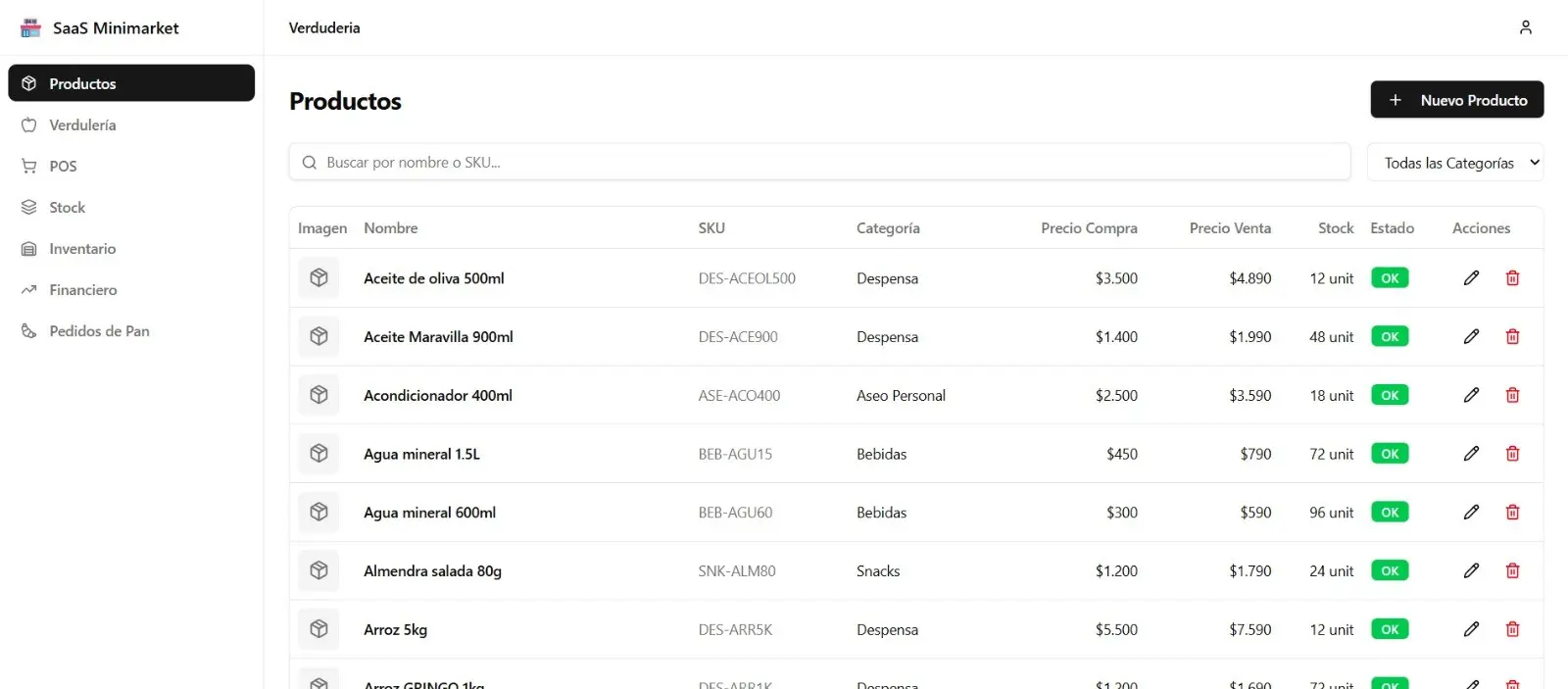Image resolution: width=1568 pixels, height=689 pixels.
Task: Open POS in the sidebar
Action: point(131,166)
